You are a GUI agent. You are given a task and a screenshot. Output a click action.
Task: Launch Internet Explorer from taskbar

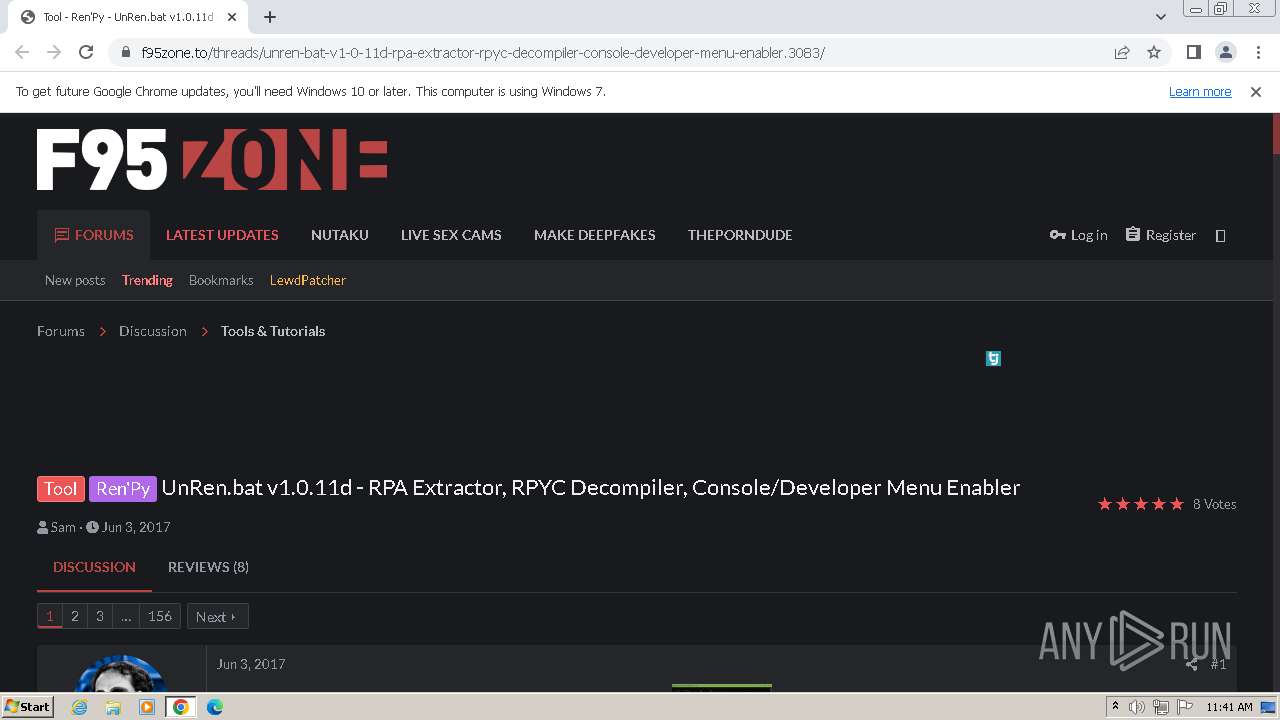click(80, 707)
